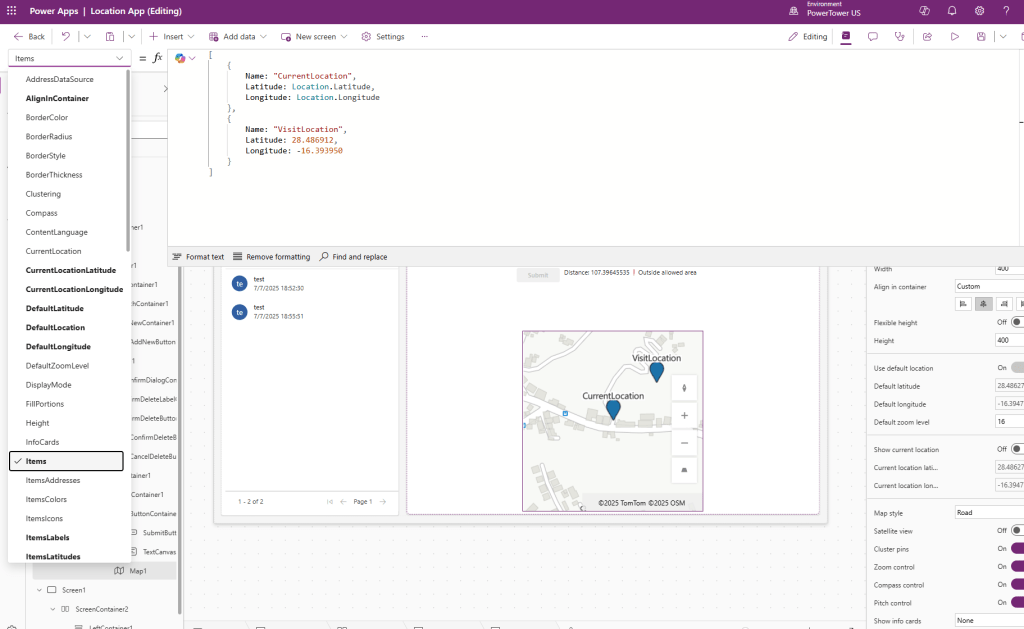Click Format text button
This screenshot has height=629, width=1024.
tap(198, 257)
